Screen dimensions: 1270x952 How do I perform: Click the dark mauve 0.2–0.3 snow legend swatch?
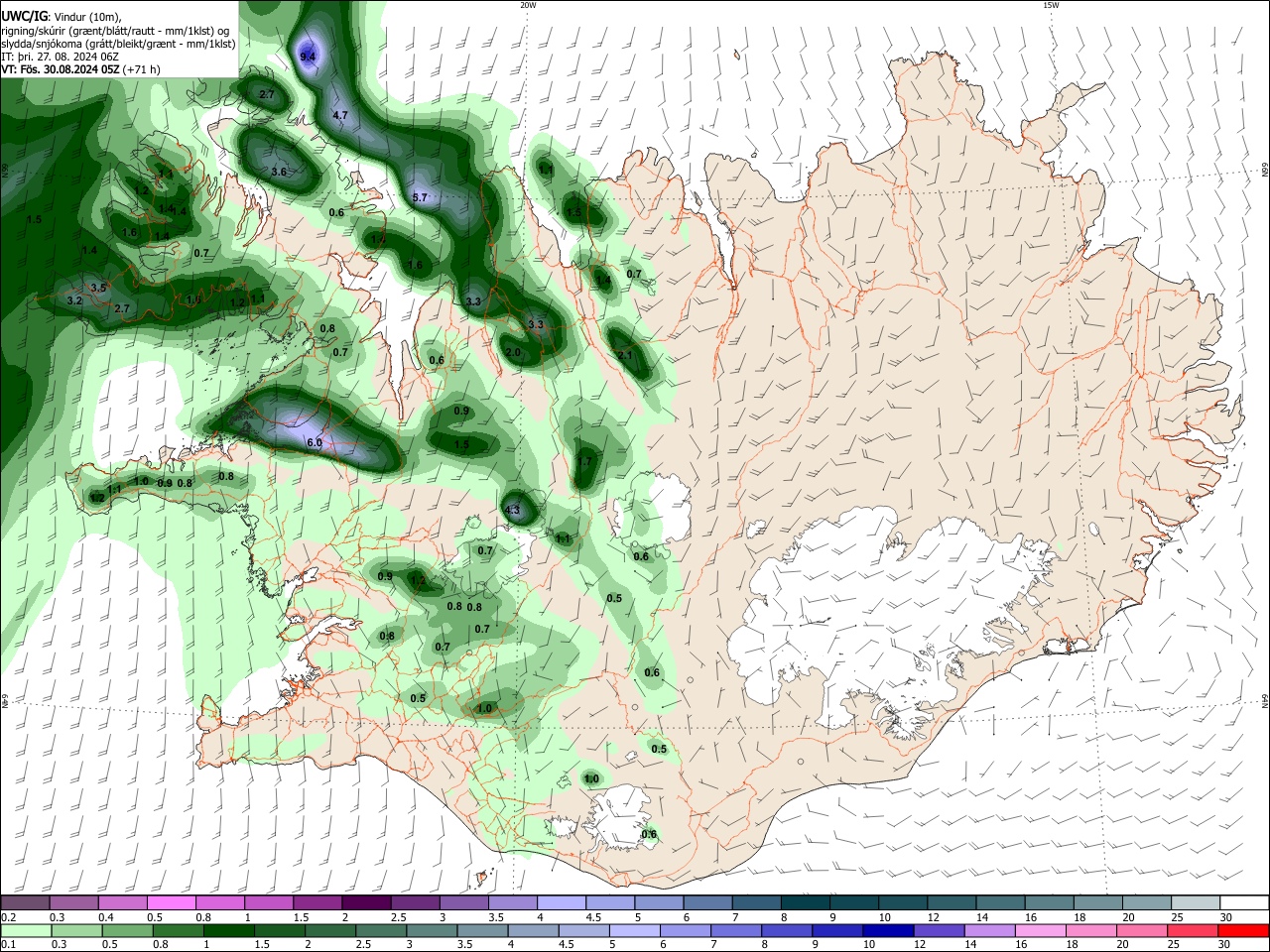(x=25, y=902)
